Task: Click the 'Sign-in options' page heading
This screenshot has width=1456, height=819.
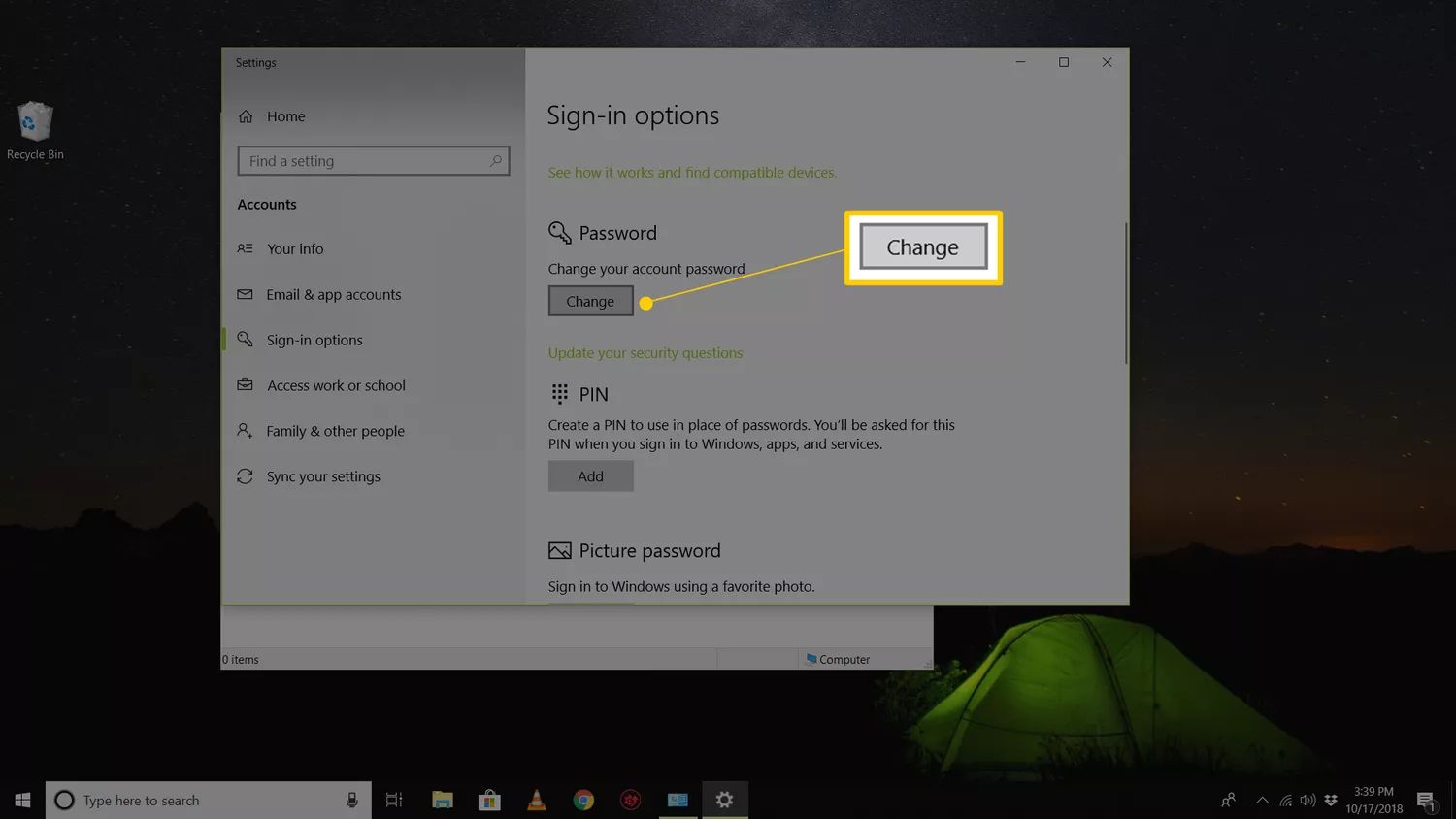Action: point(633,115)
